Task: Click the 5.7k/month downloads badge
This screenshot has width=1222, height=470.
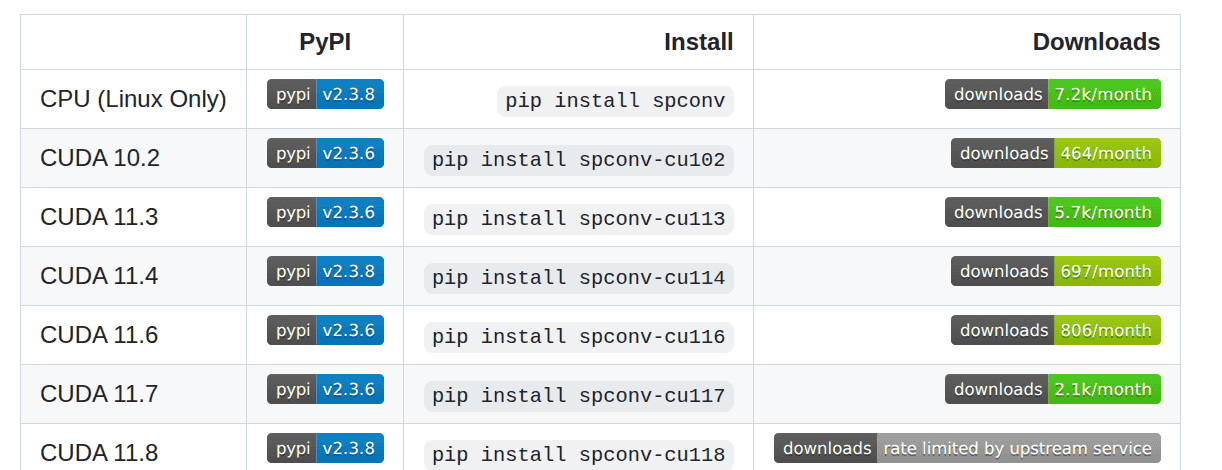Action: [1052, 213]
